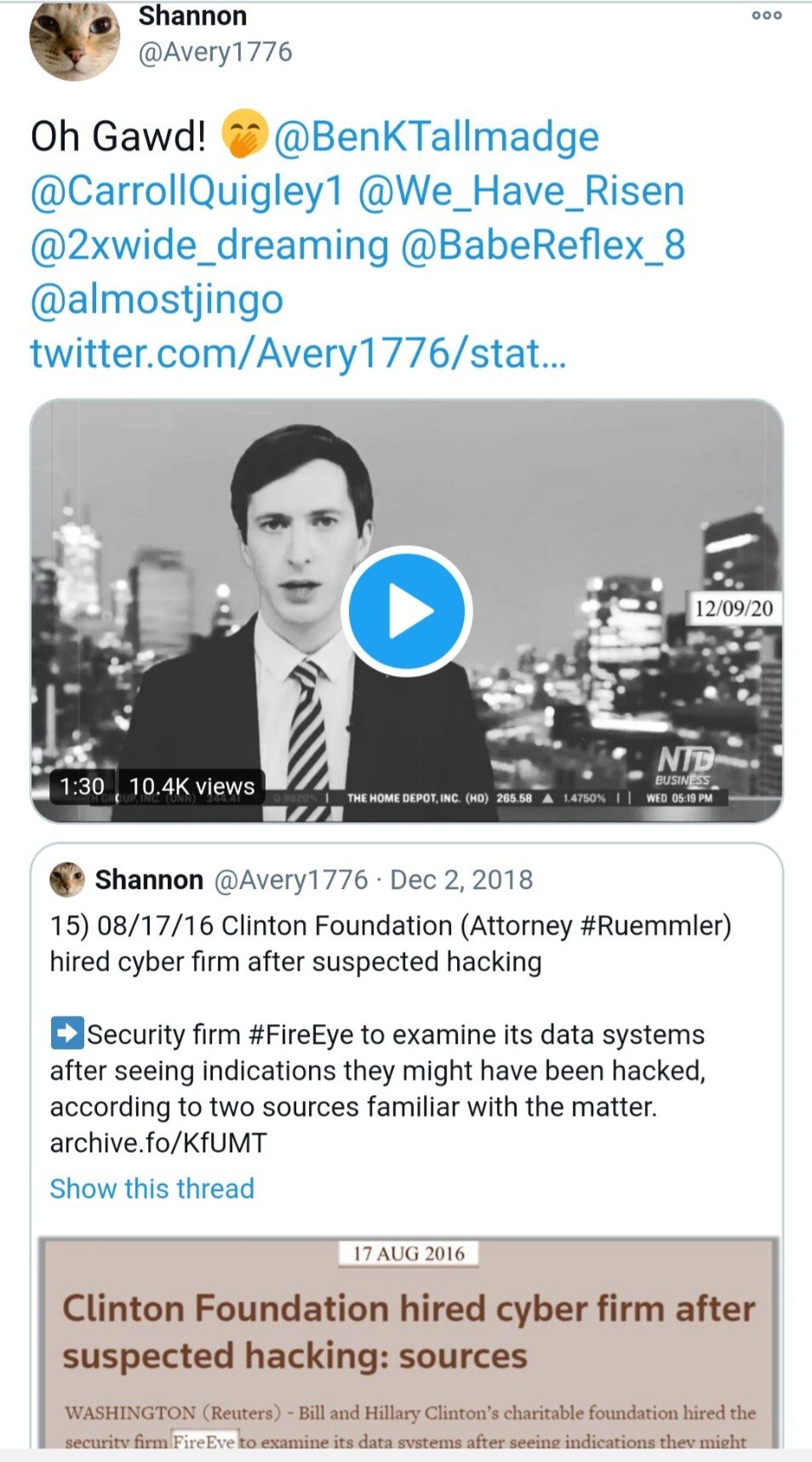Play the embedded news video
The width and height of the screenshot is (812, 1462).
click(407, 611)
